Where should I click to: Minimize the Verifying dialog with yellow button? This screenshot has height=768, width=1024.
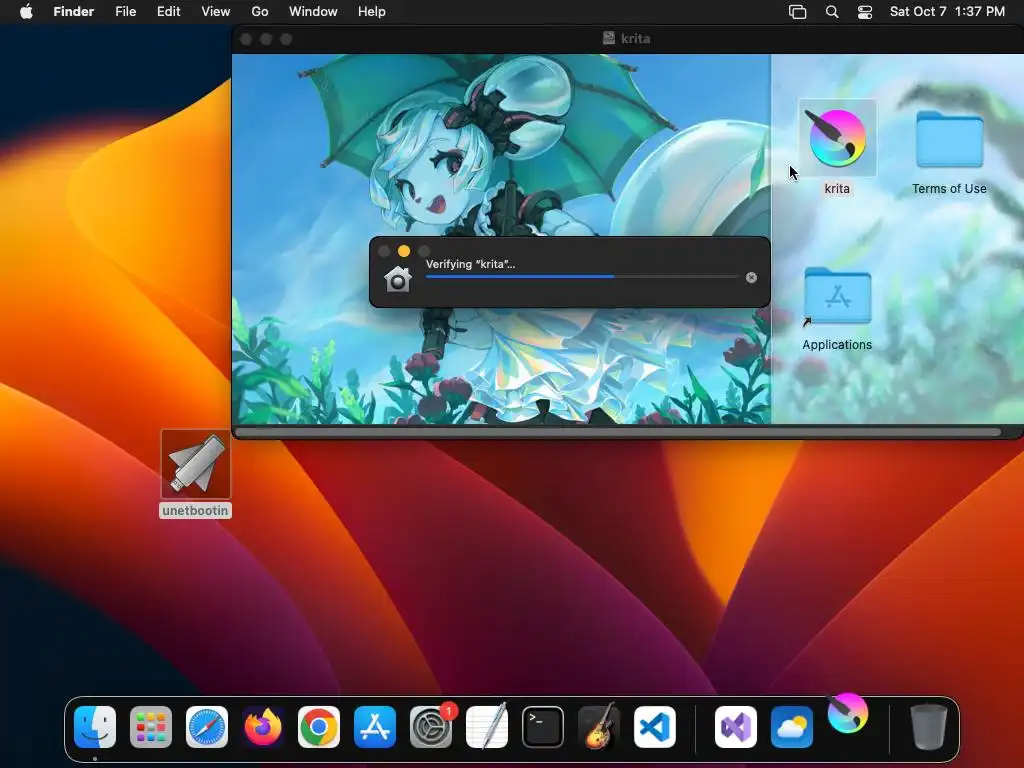(404, 251)
